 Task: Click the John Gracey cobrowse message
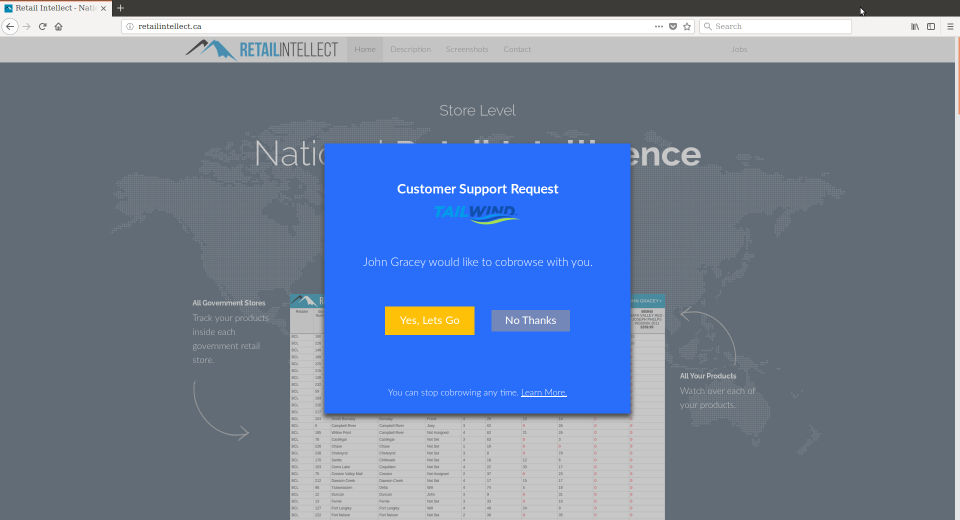[478, 262]
